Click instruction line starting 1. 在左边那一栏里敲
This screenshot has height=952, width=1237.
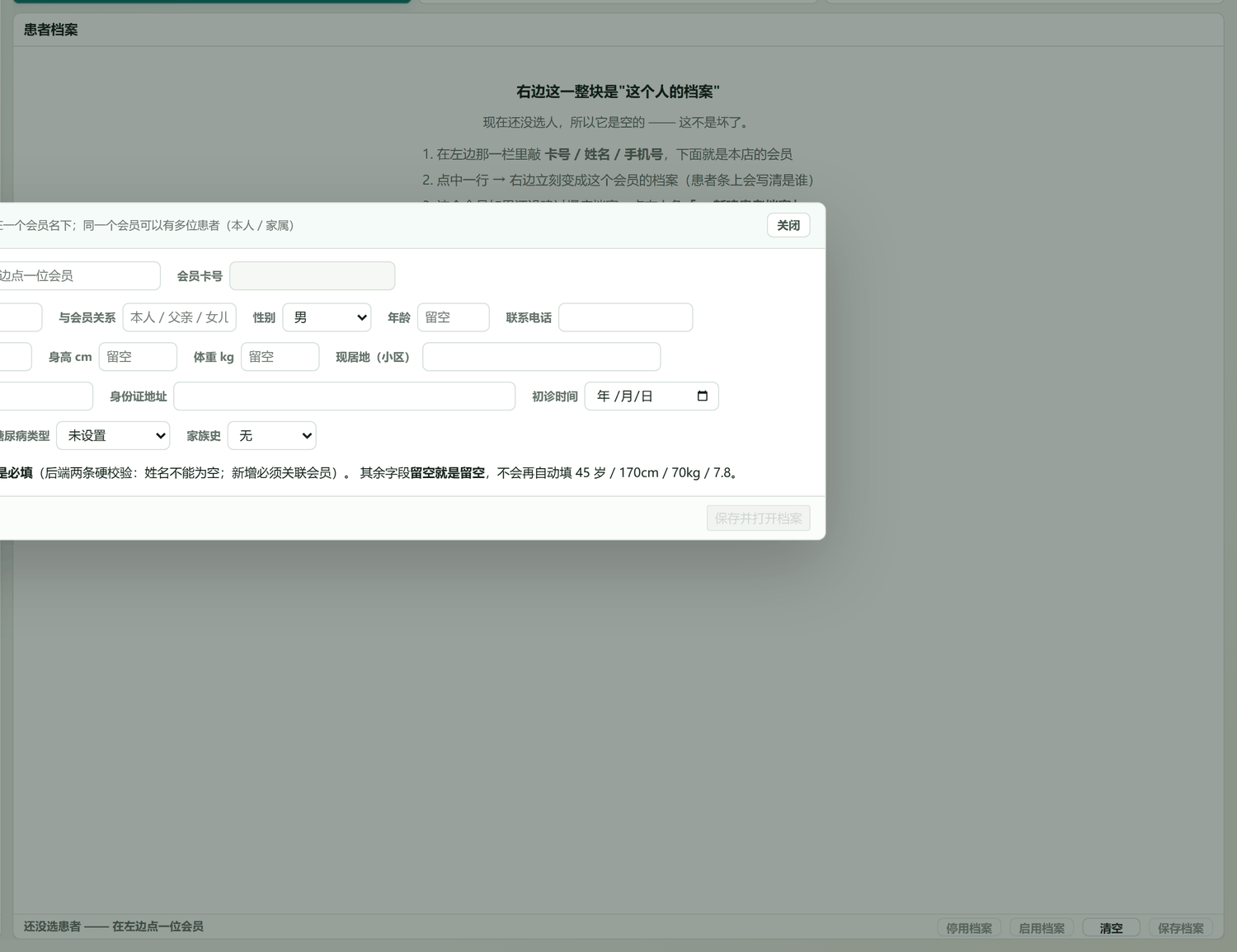pyautogui.click(x=607, y=154)
